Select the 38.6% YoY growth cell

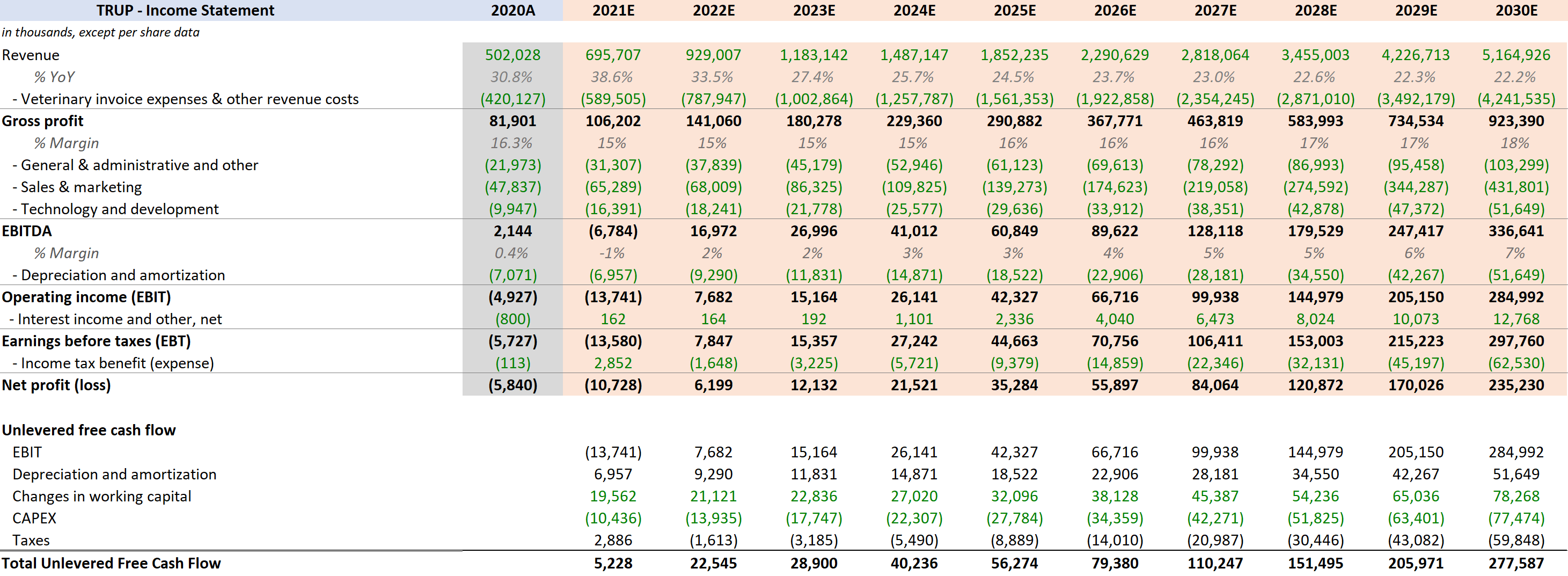pos(612,77)
